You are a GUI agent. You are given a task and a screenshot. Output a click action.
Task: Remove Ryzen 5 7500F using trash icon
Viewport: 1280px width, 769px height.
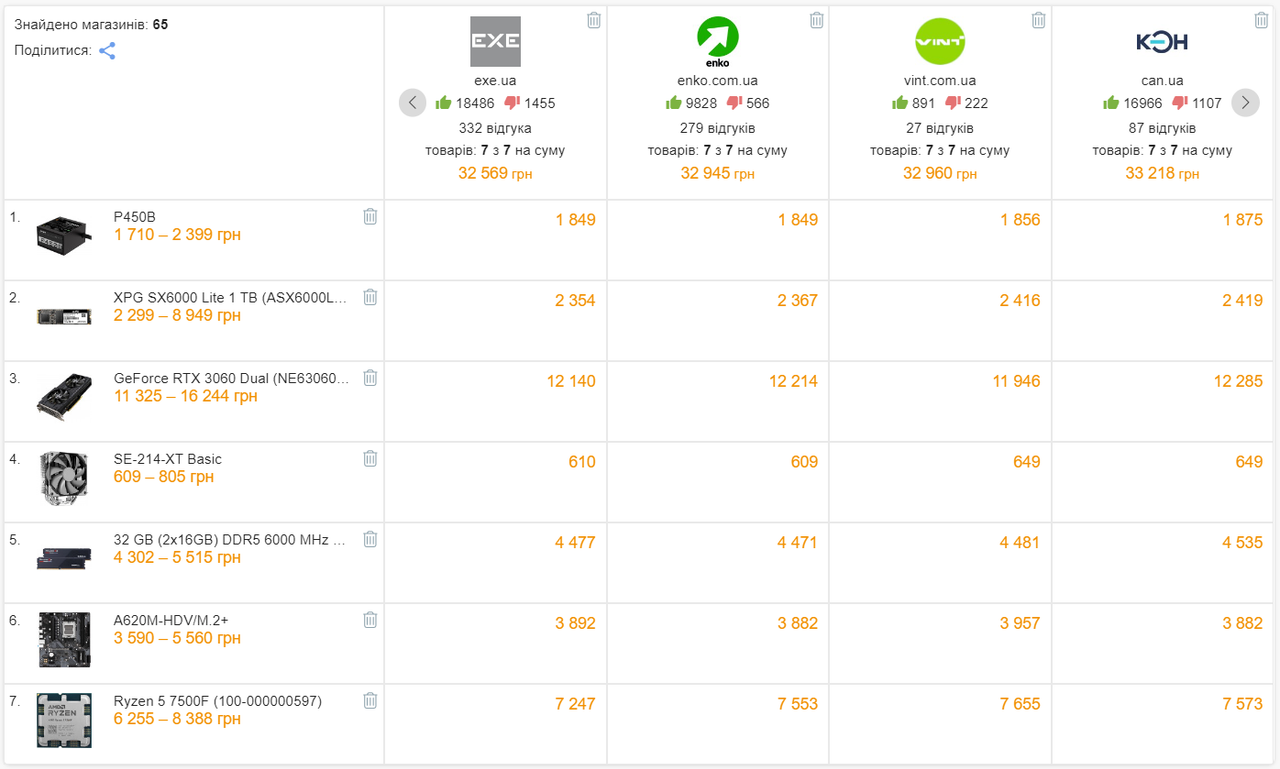[370, 700]
